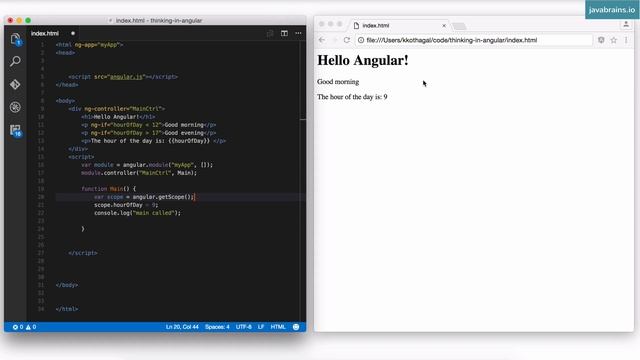Viewport: 640px width, 360px height.
Task: Split the editor in VS Code
Action: click(x=284, y=33)
